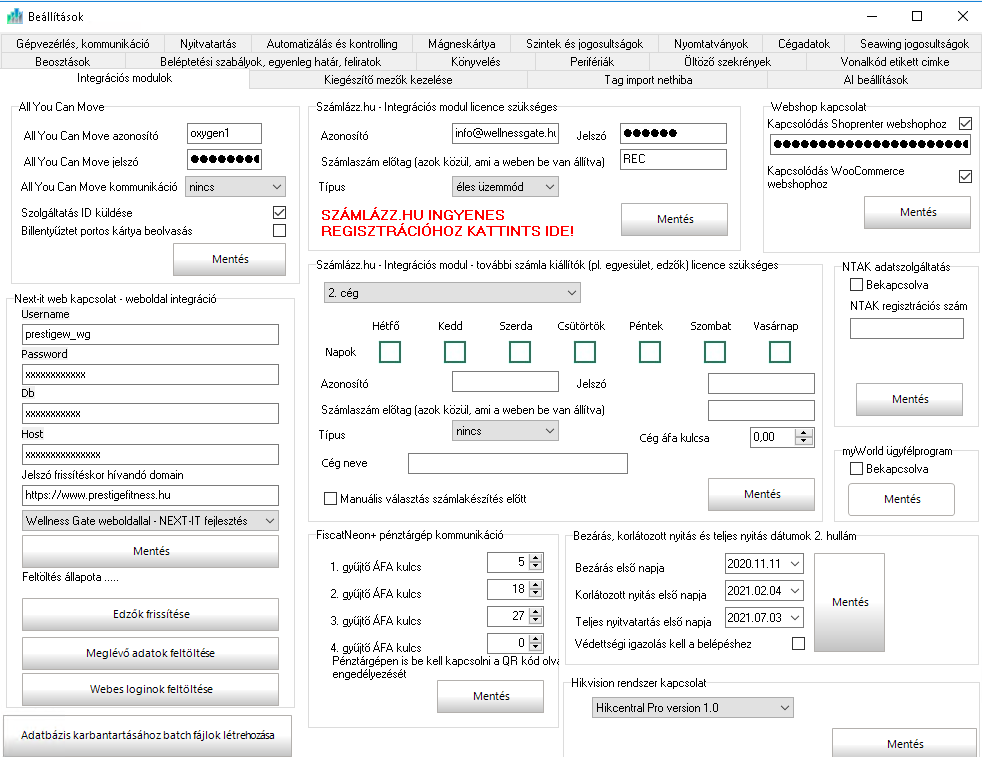
Task: Open Szintek és jogosultságok tab
Action: coord(584,44)
